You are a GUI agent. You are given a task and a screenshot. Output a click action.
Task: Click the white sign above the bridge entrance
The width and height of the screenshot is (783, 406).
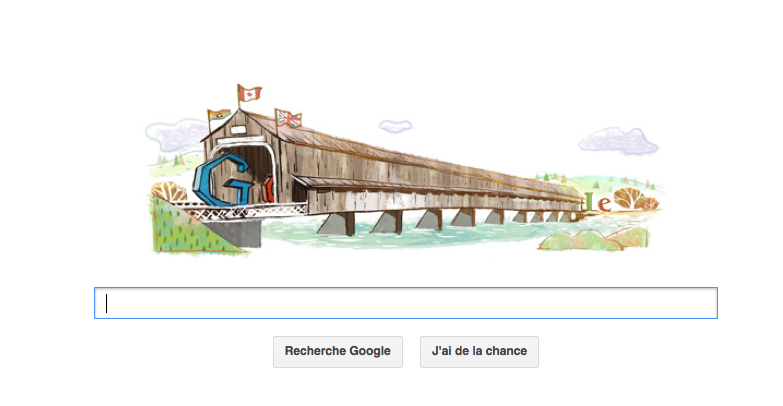(238, 130)
